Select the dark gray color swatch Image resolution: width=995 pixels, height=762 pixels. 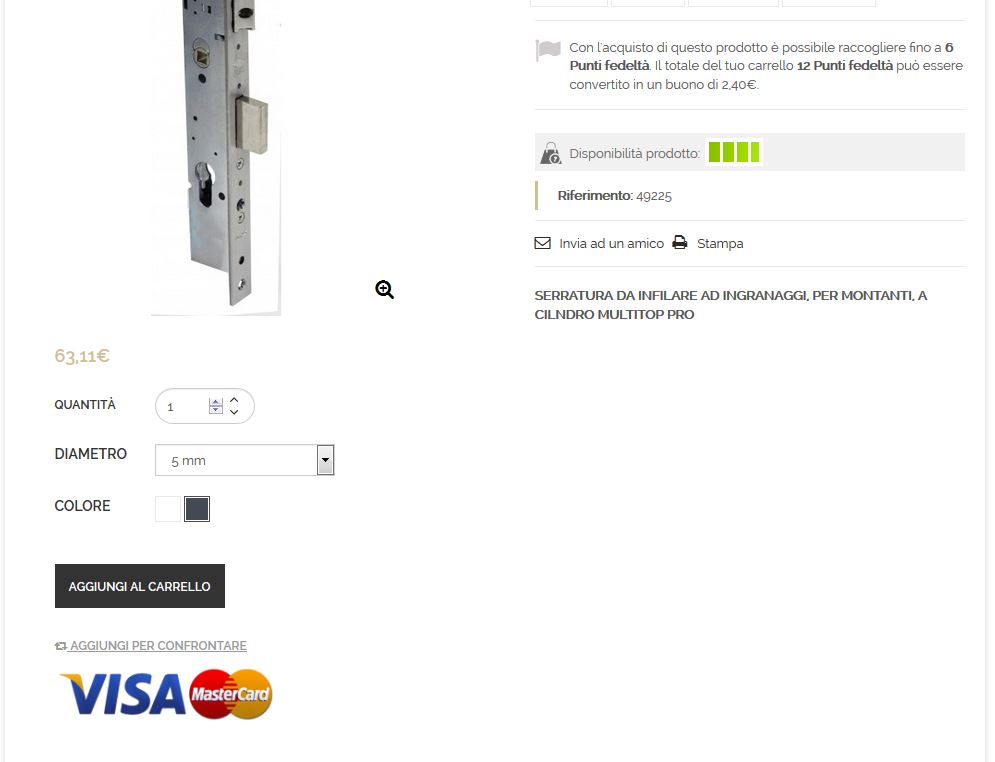tap(197, 509)
